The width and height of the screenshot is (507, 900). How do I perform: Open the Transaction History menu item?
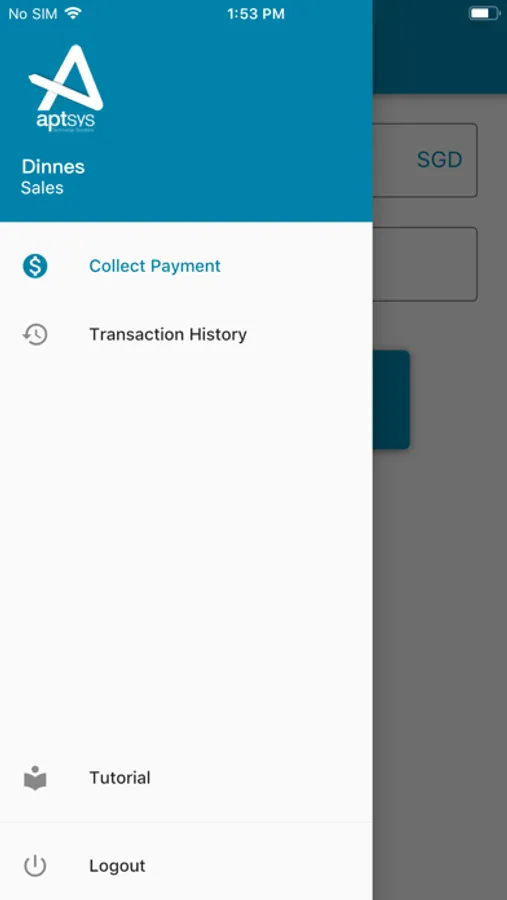click(186, 335)
